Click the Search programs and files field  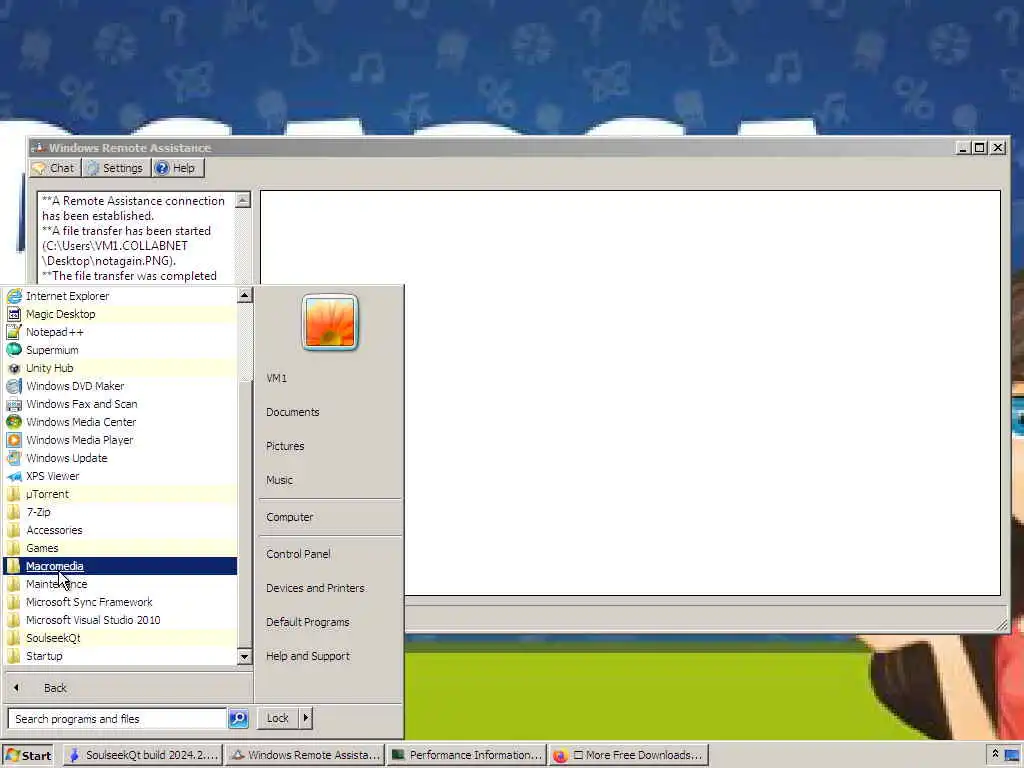pyautogui.click(x=117, y=718)
